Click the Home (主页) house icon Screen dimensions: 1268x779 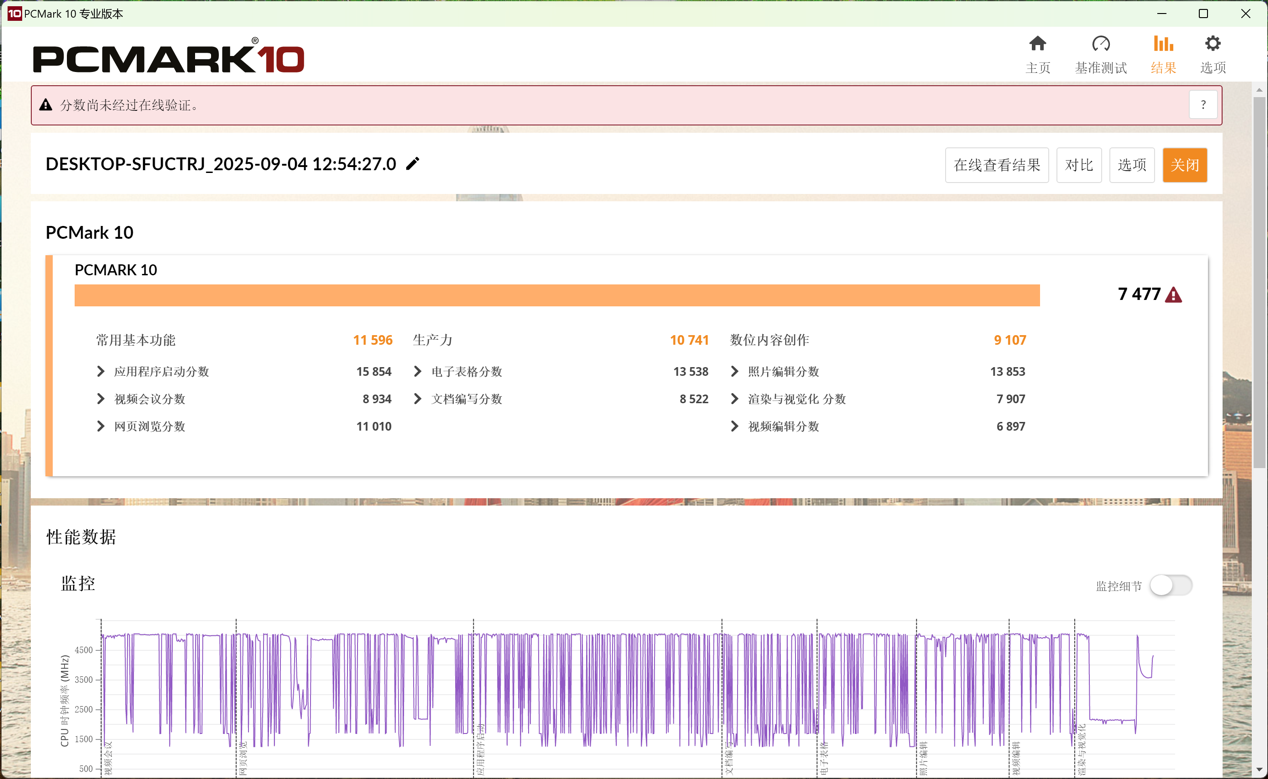point(1037,44)
